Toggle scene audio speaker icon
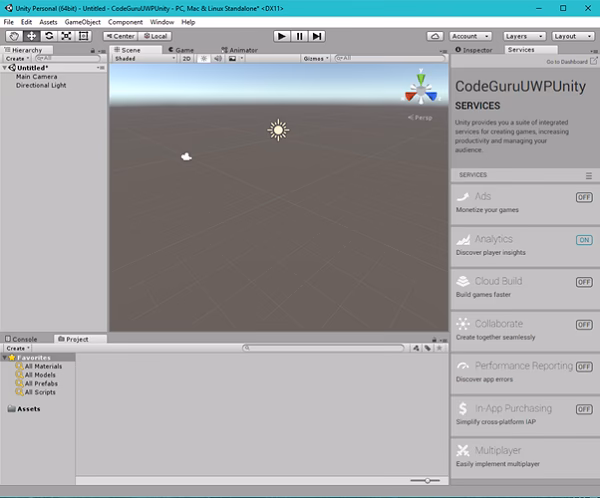 [x=218, y=59]
